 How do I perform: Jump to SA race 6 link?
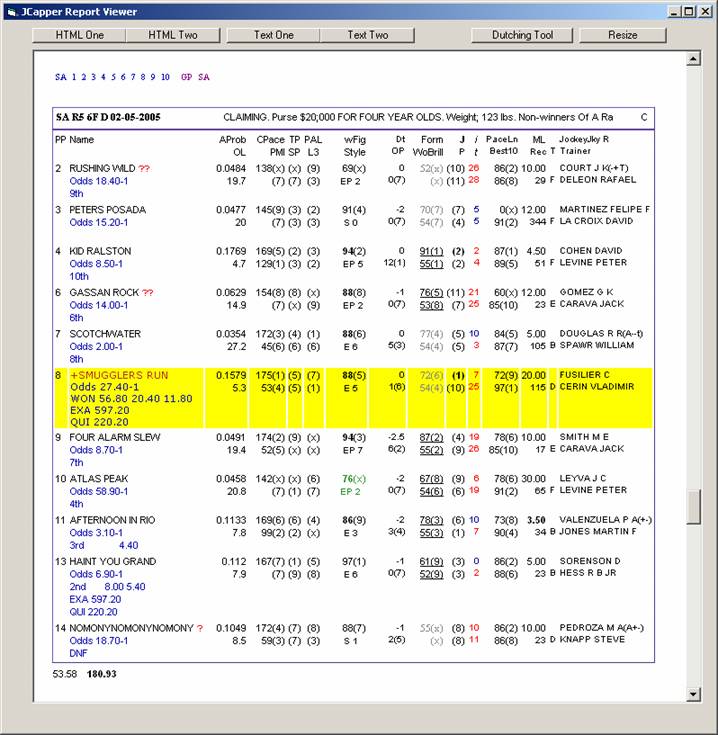pyautogui.click(x=123, y=77)
